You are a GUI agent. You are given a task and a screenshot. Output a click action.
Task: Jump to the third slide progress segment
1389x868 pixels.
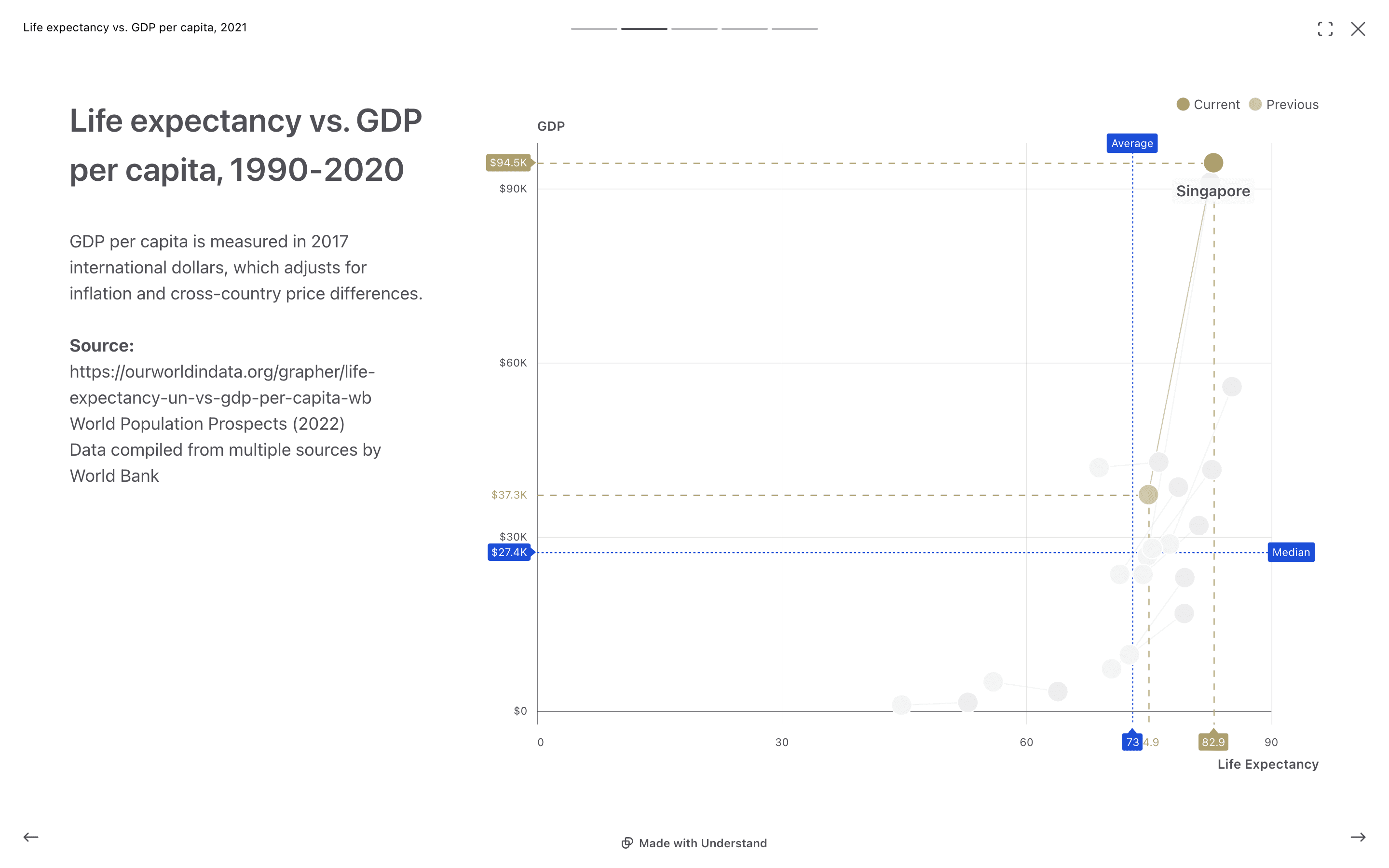coord(694,29)
